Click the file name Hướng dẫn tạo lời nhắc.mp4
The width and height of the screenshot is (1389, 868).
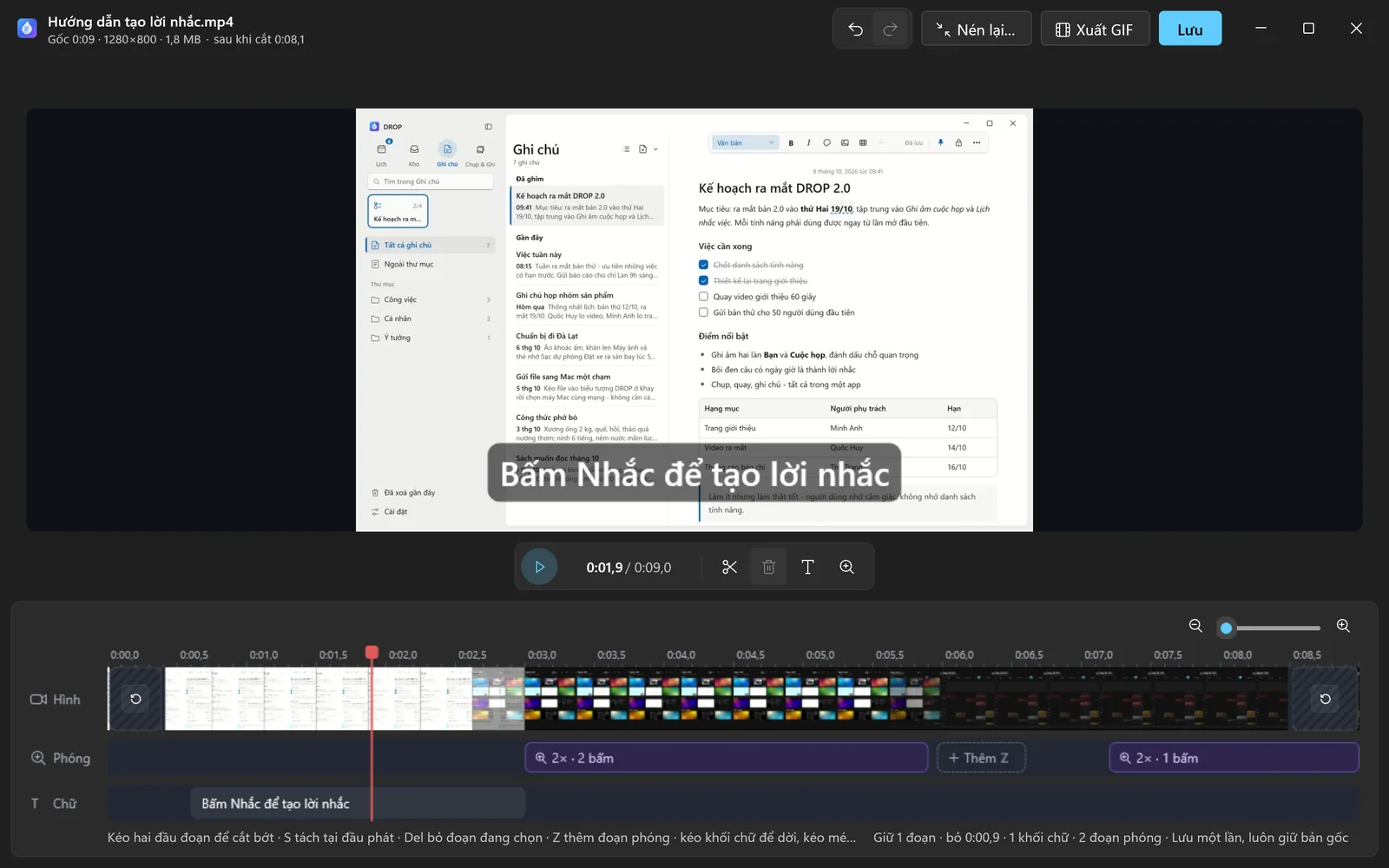point(141,22)
